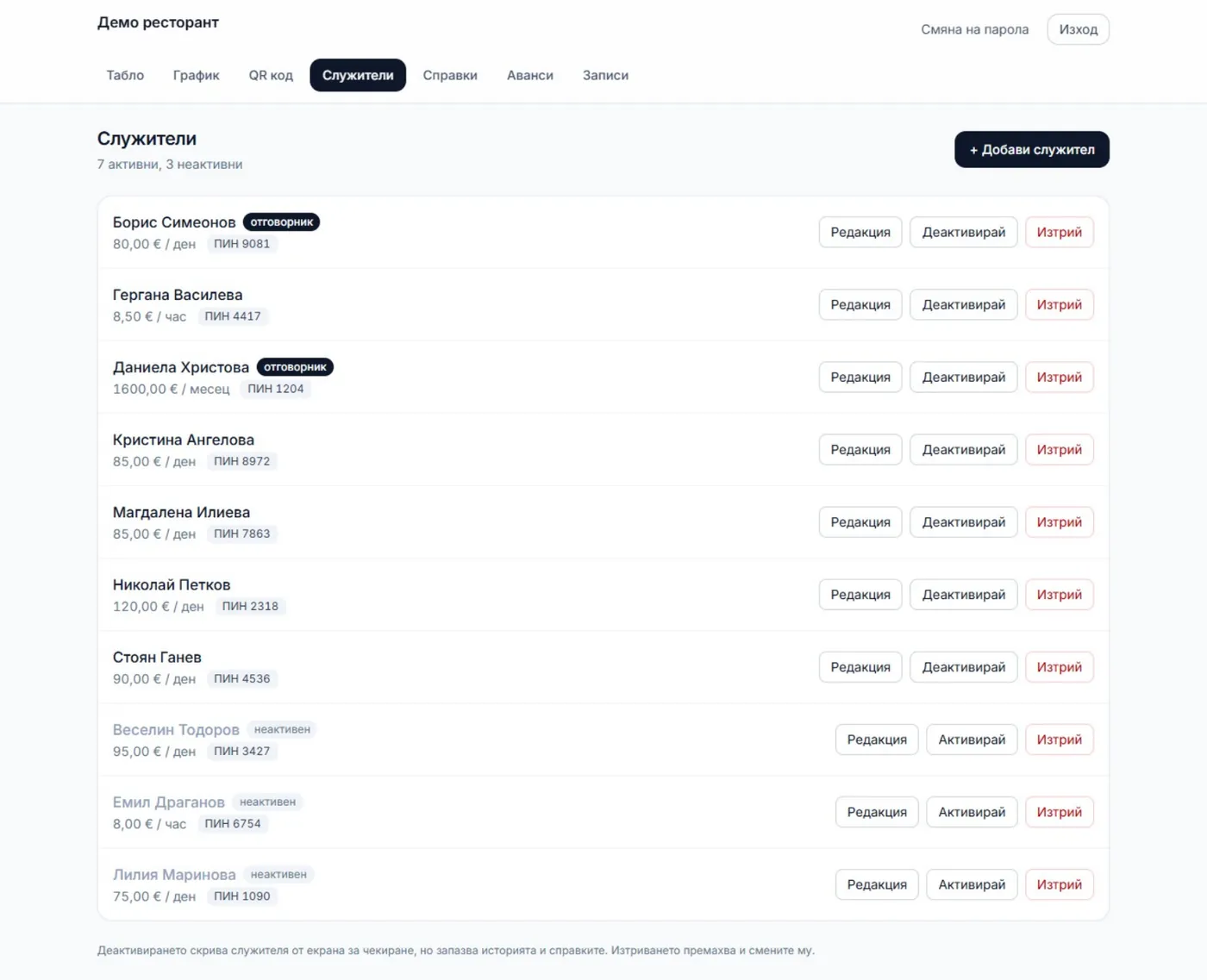Delete Лилия Маринова

pos(1059,883)
